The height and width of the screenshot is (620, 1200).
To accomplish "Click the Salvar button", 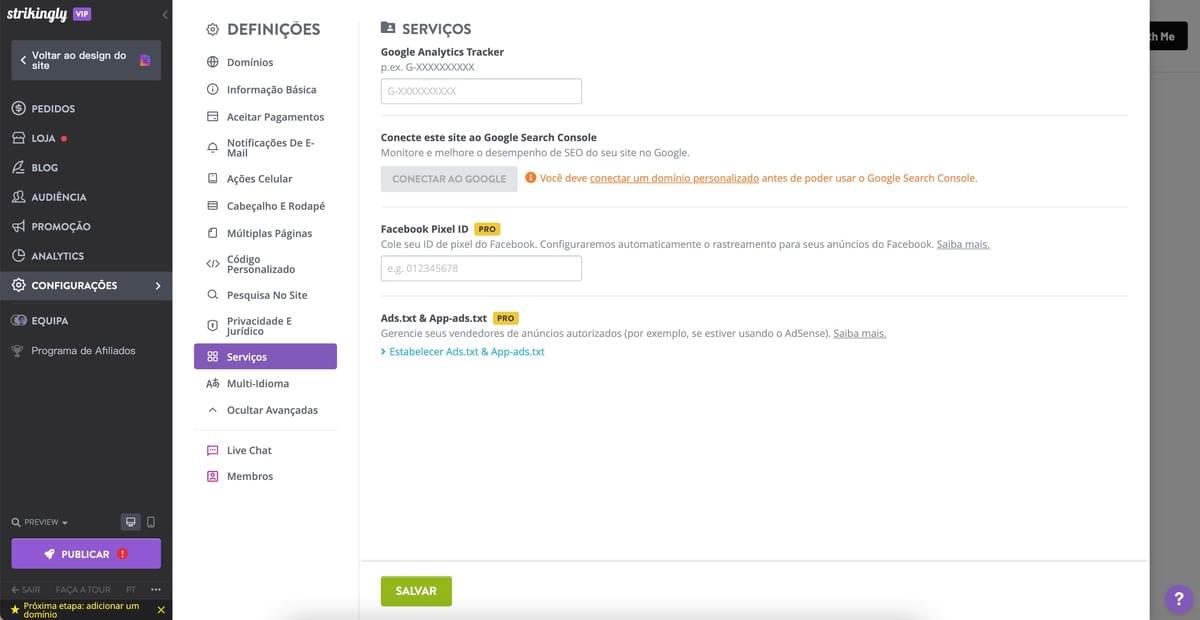I will point(416,591).
